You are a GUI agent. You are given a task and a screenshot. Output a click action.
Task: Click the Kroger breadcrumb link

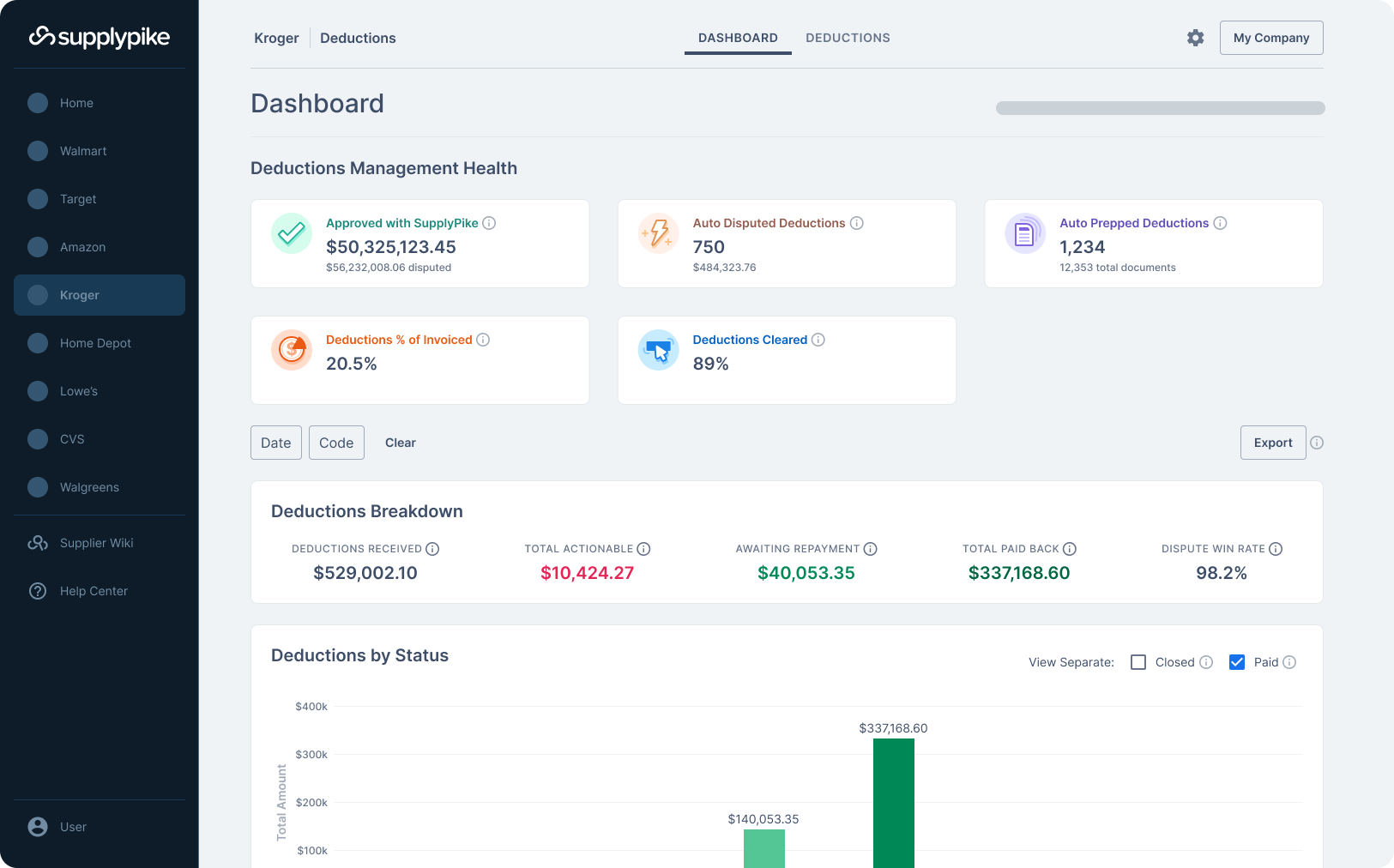click(276, 38)
